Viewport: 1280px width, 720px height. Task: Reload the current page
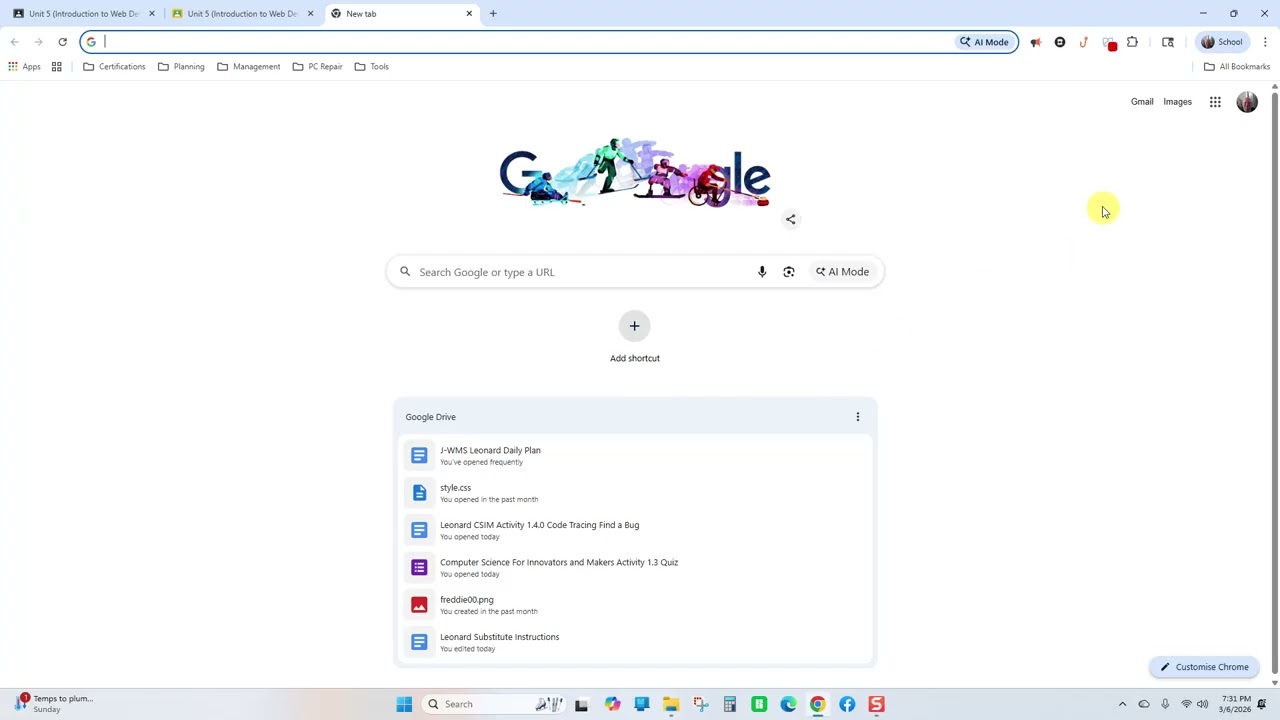(62, 42)
